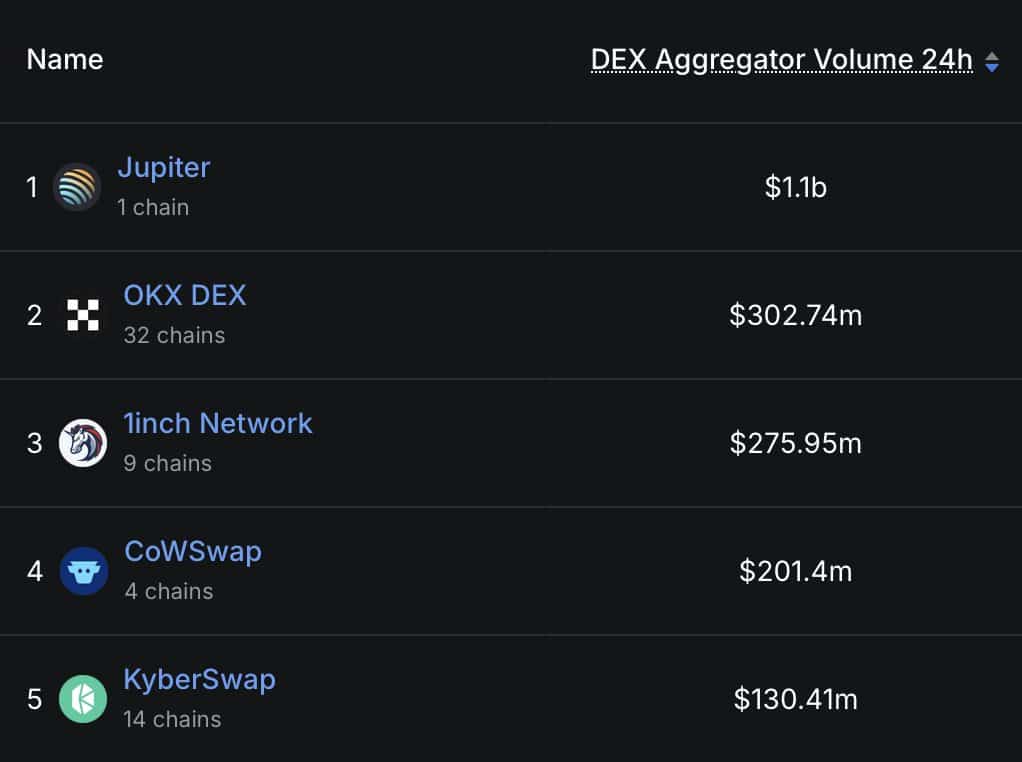The height and width of the screenshot is (762, 1022).
Task: Open the KyberSwap protocol link
Action: (199, 680)
